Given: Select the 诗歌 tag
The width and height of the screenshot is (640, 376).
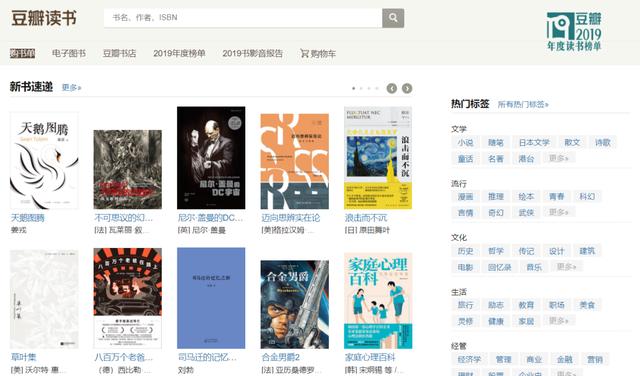Looking at the screenshot, I should tap(603, 142).
